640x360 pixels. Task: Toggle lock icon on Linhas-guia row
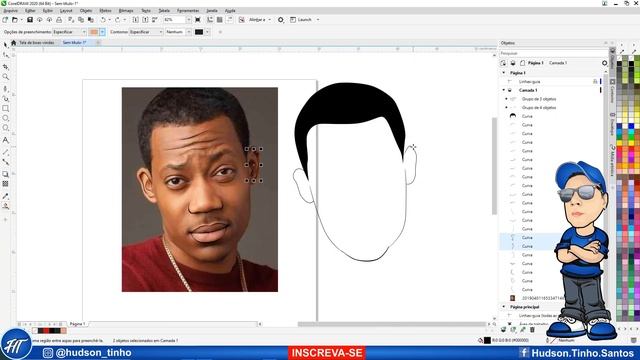[595, 82]
